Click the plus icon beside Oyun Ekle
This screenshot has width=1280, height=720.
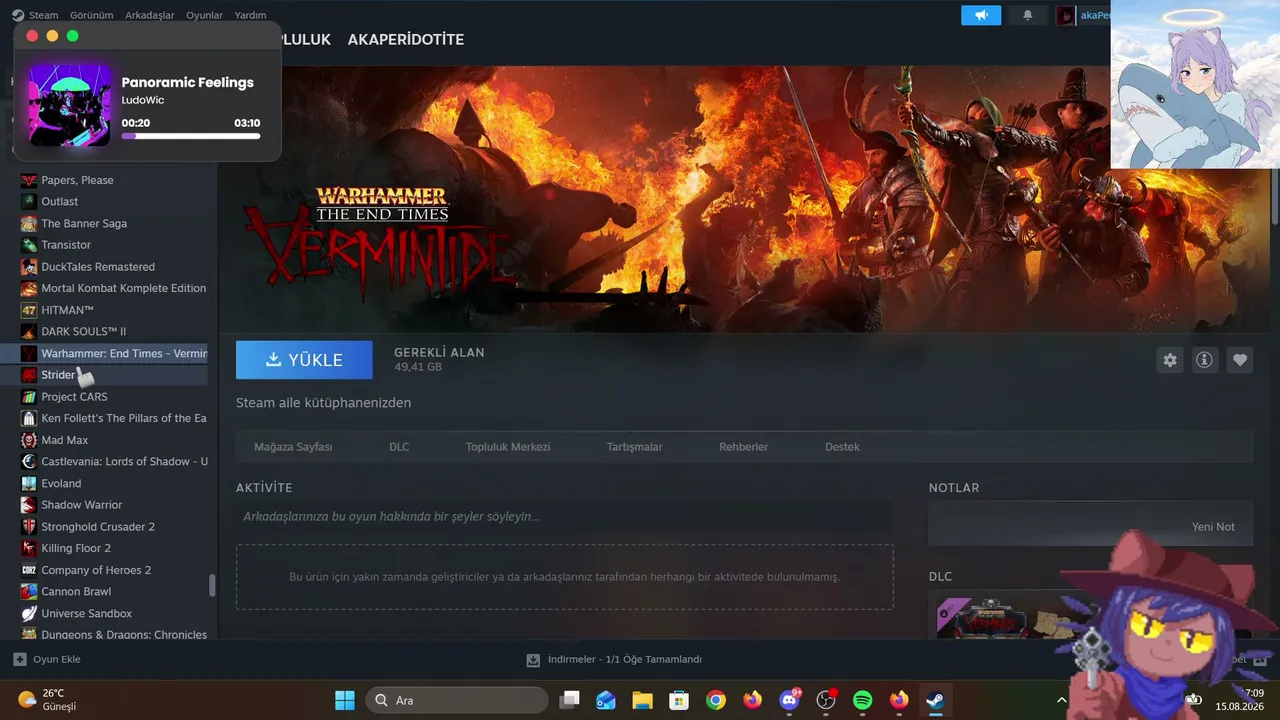tap(20, 660)
